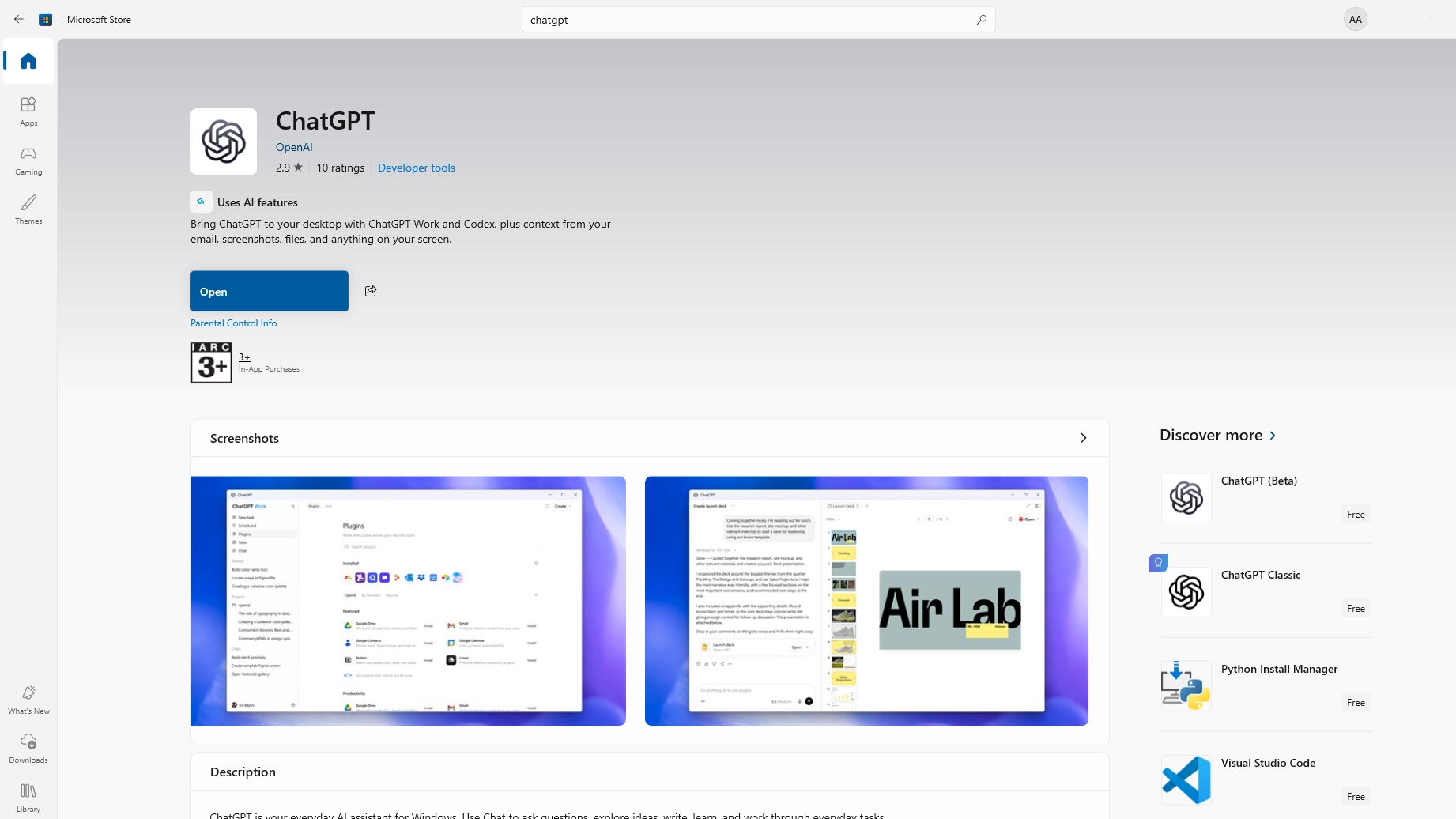Click Free price for Python Install Manager
Viewport: 1456px width, 819px height.
(x=1356, y=703)
